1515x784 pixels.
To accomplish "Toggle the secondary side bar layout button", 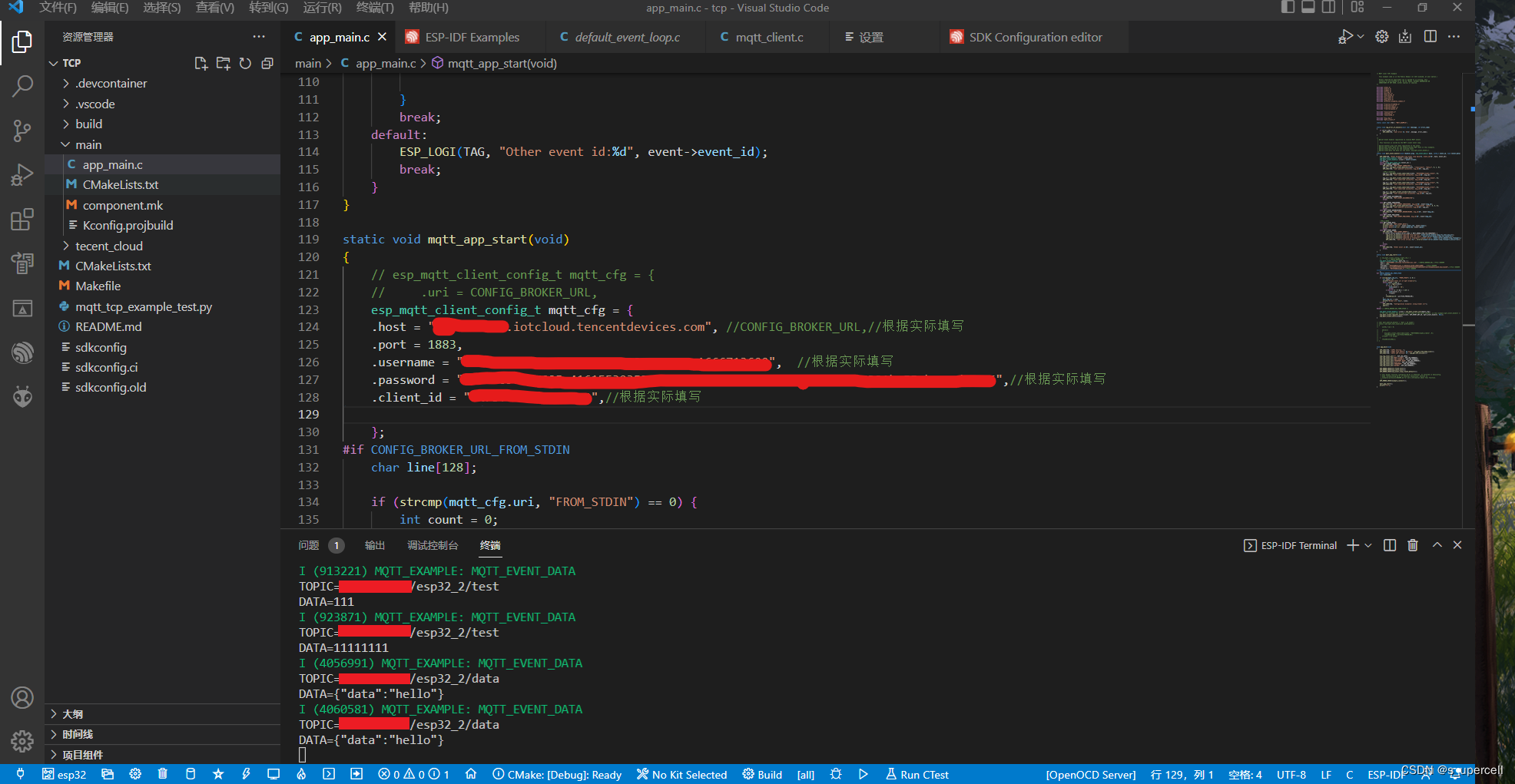I will [1328, 8].
